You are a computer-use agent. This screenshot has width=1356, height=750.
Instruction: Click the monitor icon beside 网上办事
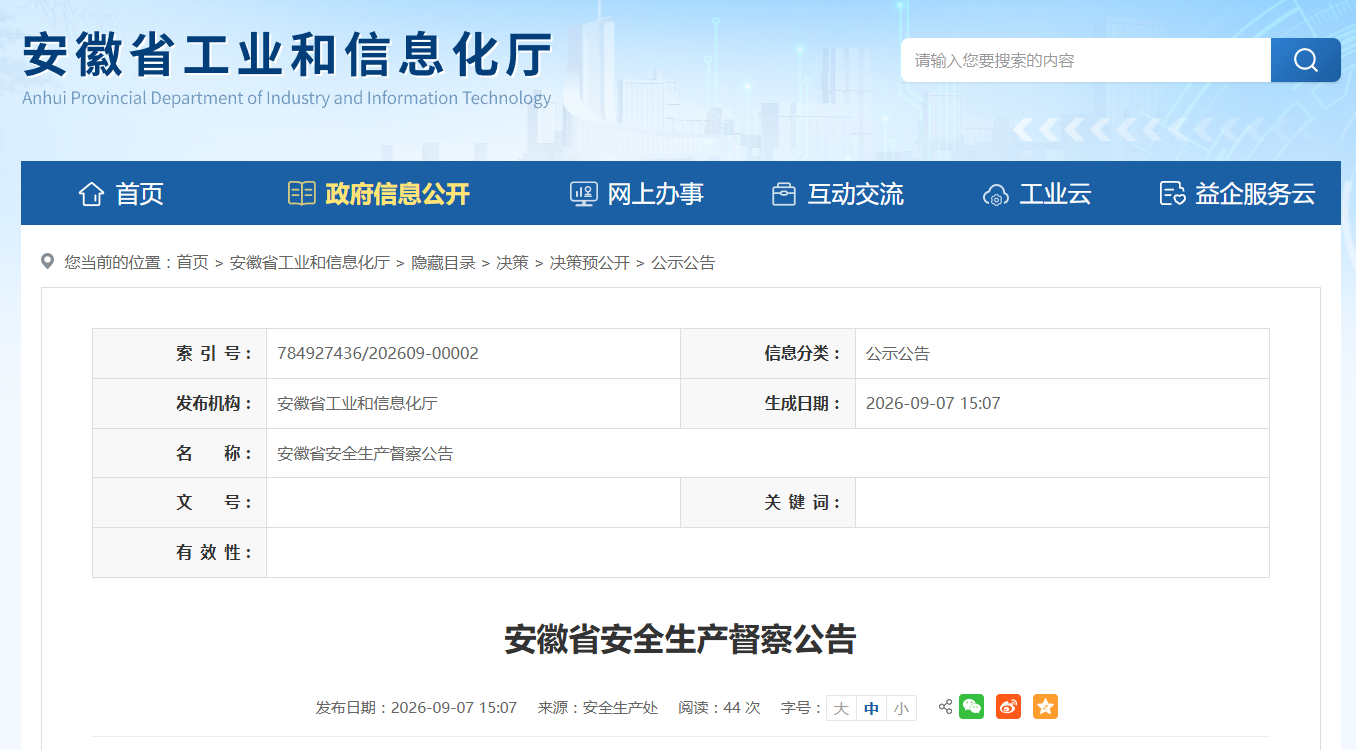point(583,194)
